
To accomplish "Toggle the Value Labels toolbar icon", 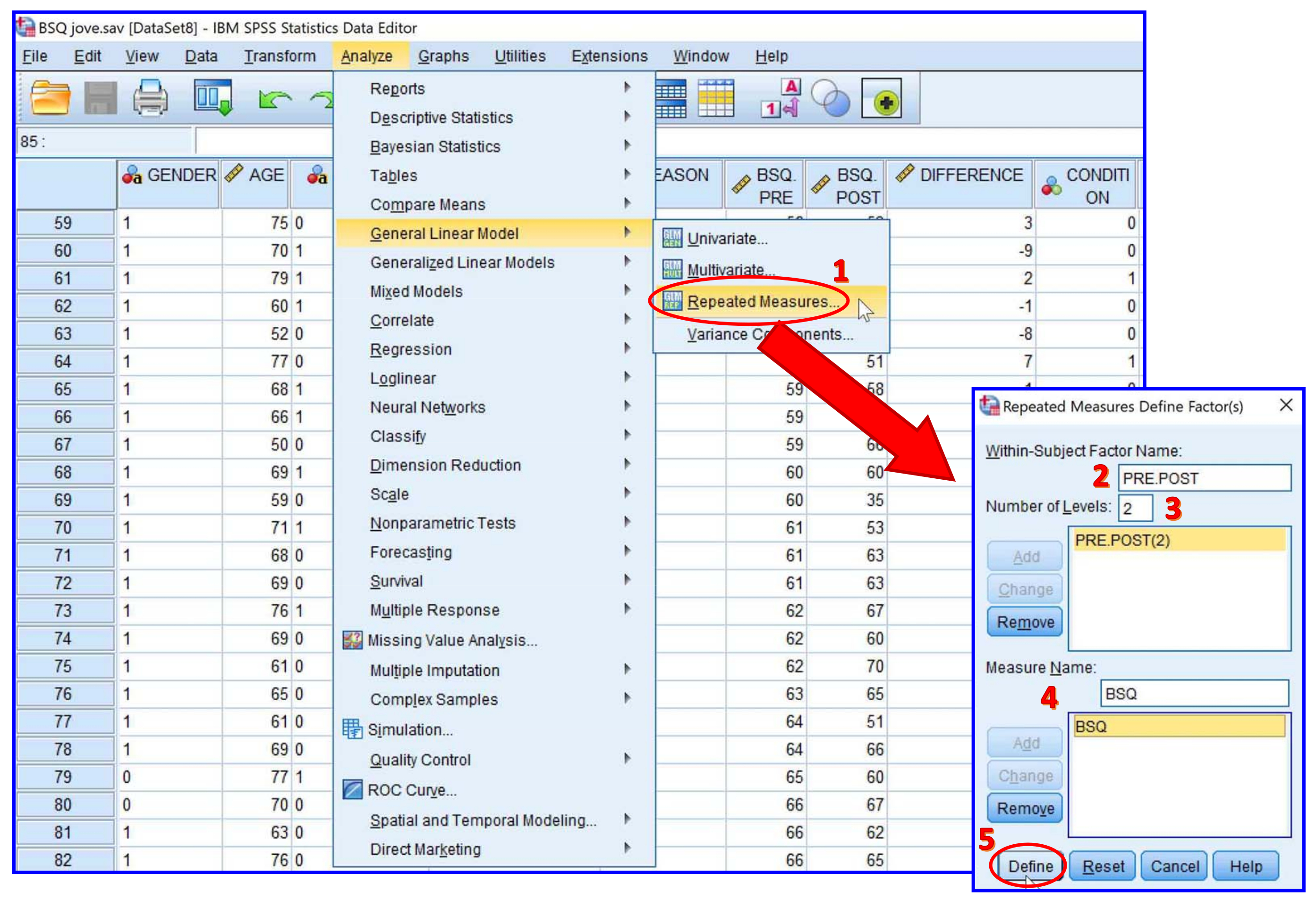I will (x=781, y=98).
